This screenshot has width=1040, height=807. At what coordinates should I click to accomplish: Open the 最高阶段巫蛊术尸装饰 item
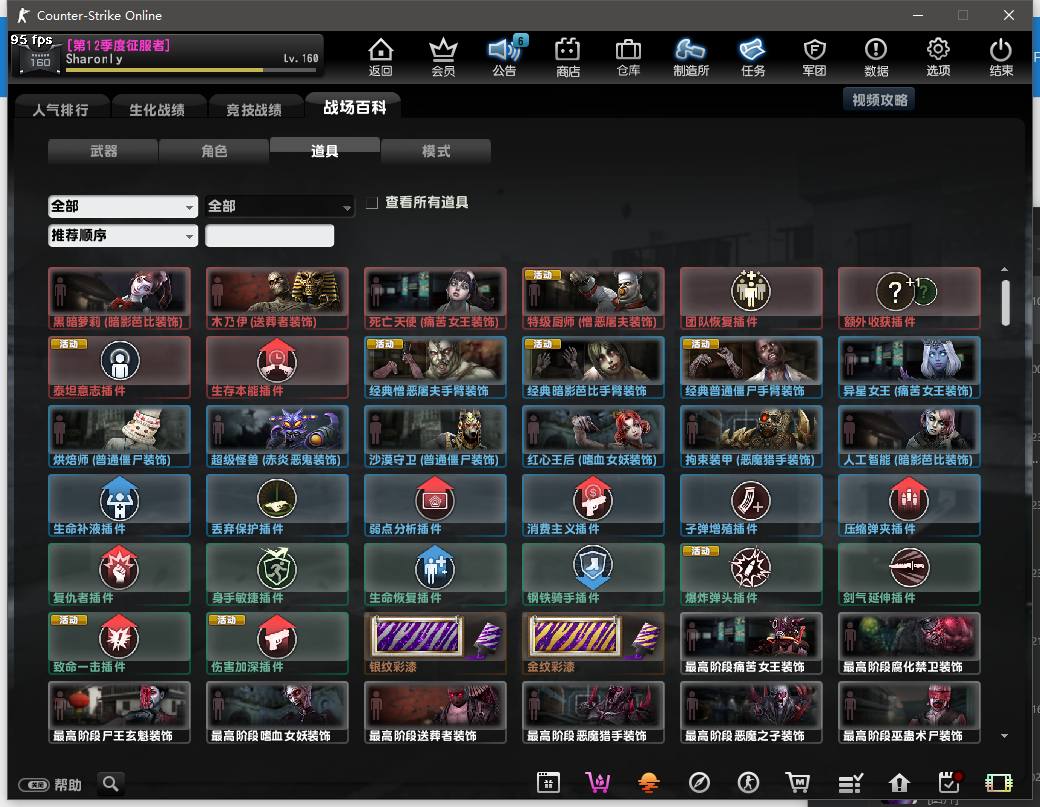tap(909, 712)
